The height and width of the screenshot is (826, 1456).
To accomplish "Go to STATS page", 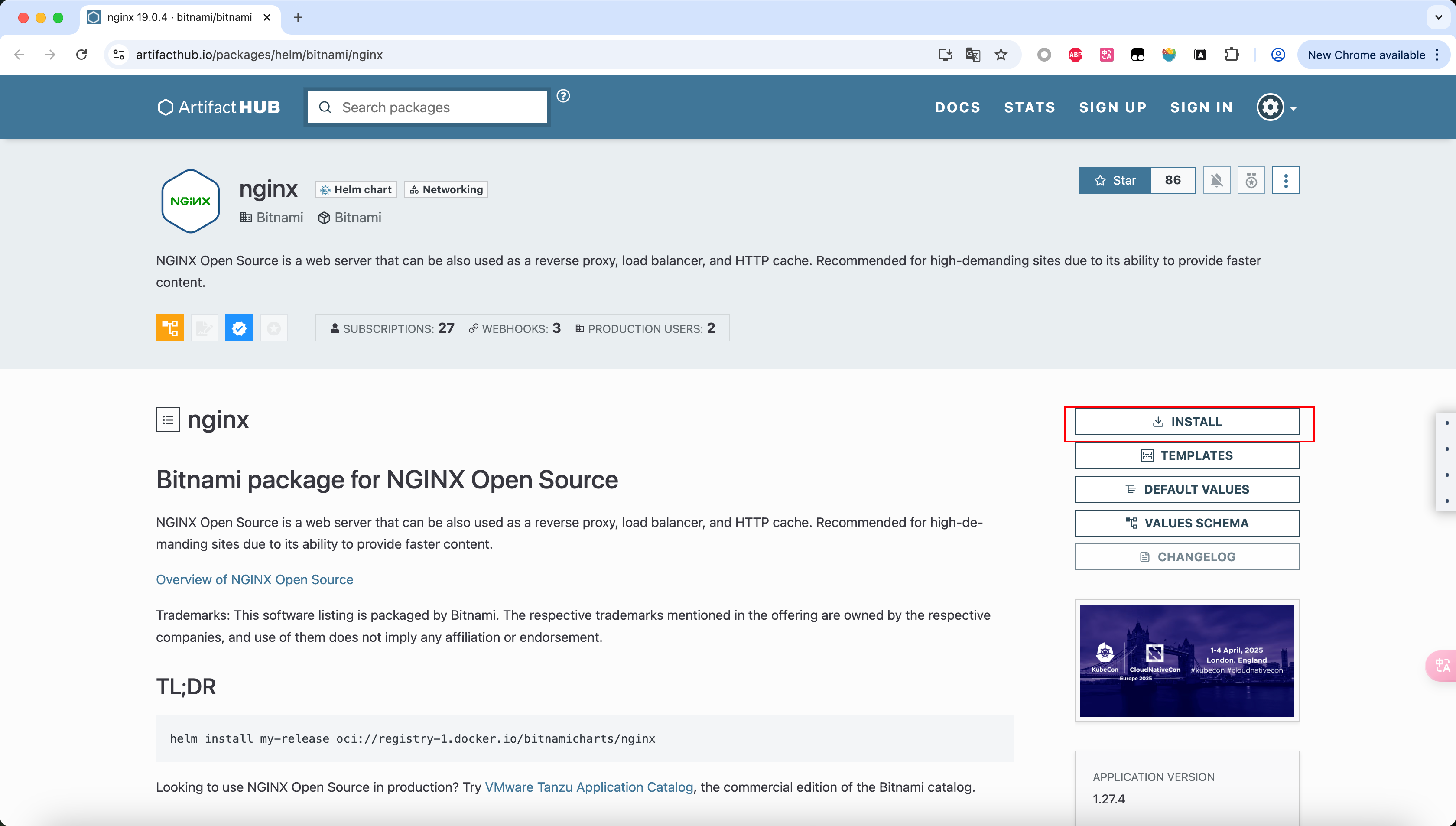I will click(x=1030, y=107).
